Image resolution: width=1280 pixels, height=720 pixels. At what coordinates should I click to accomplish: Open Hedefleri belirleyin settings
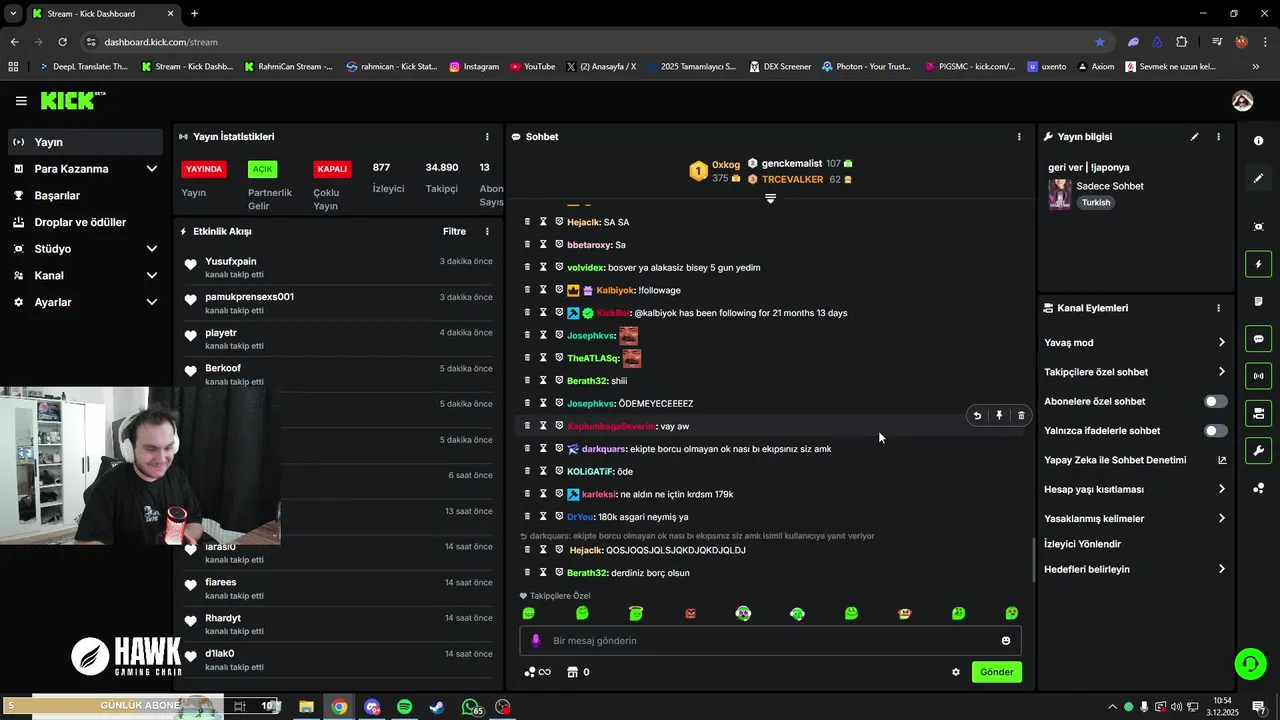[1135, 569]
